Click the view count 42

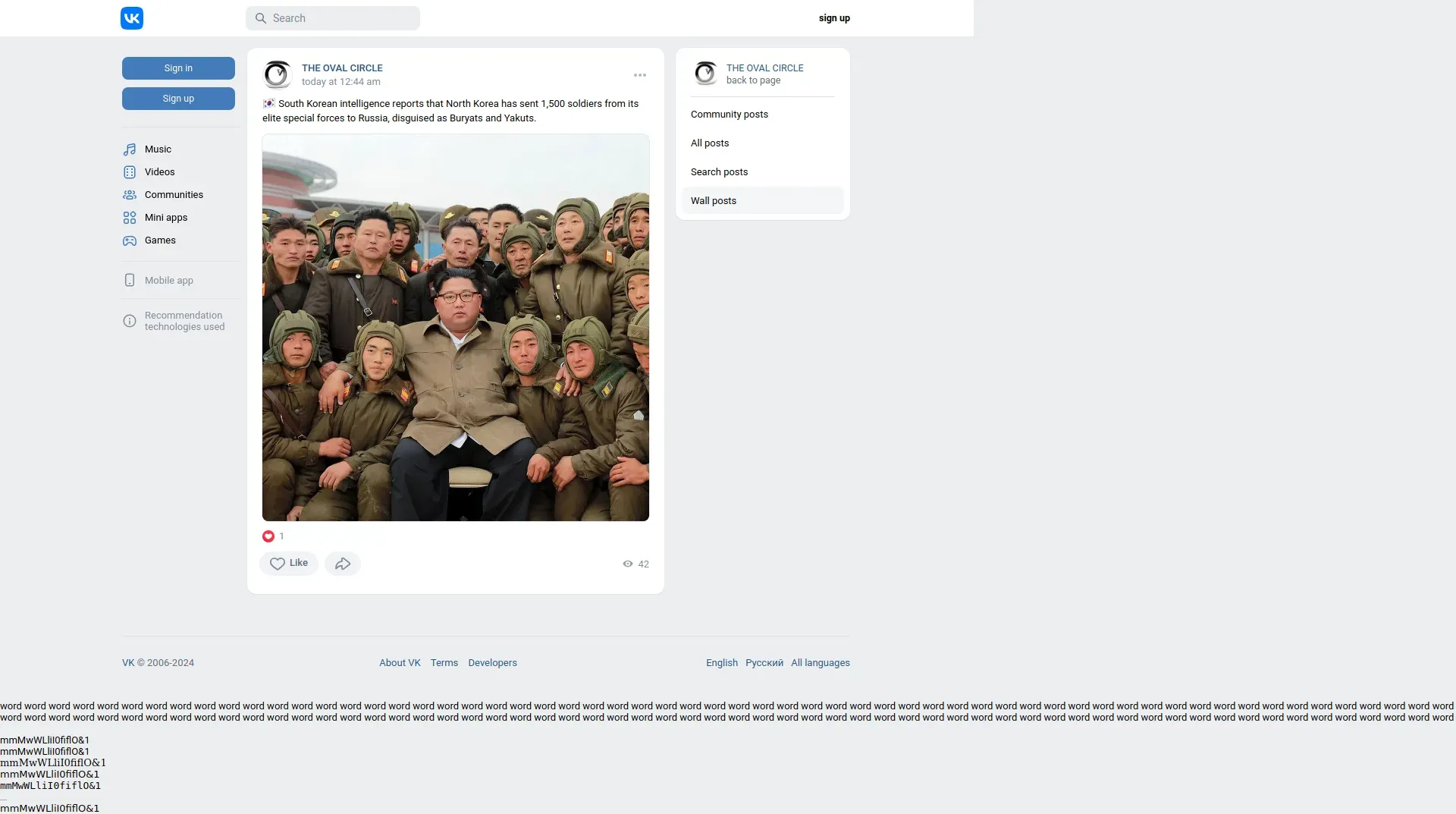[x=644, y=564]
